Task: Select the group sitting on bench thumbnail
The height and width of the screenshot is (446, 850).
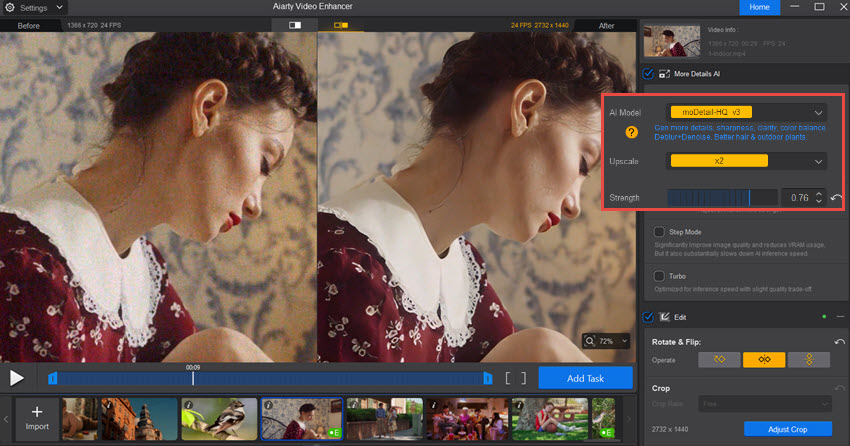Action: coord(467,418)
